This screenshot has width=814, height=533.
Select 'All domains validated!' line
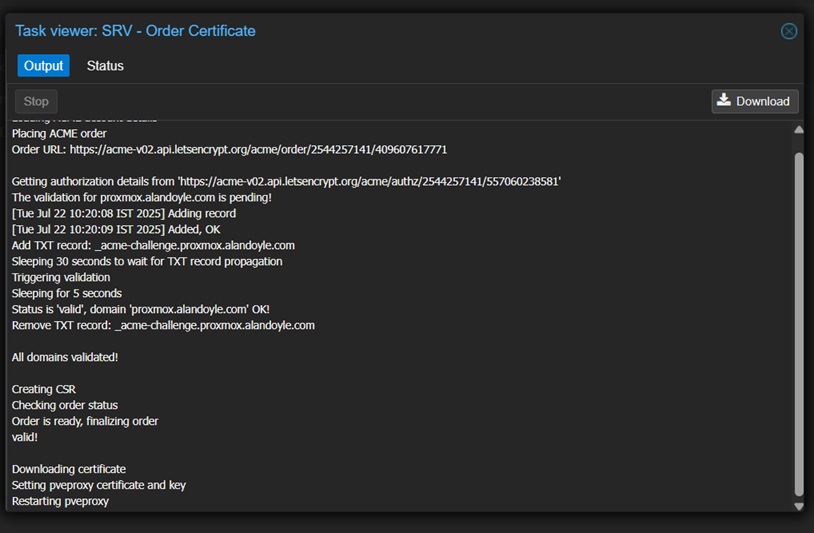coord(65,357)
